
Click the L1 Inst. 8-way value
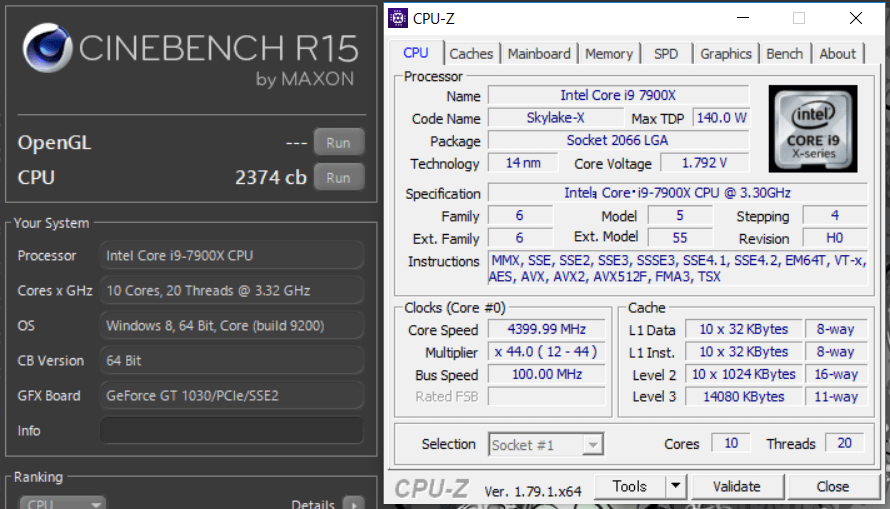point(836,352)
